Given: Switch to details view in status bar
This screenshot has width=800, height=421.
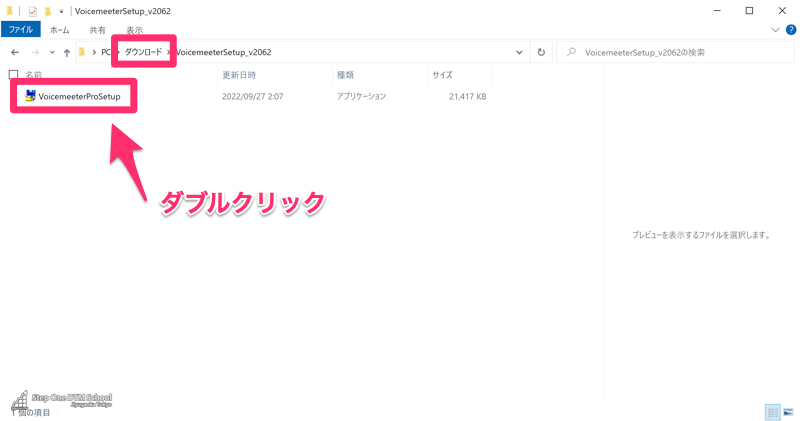Looking at the screenshot, I should pyautogui.click(x=773, y=412).
